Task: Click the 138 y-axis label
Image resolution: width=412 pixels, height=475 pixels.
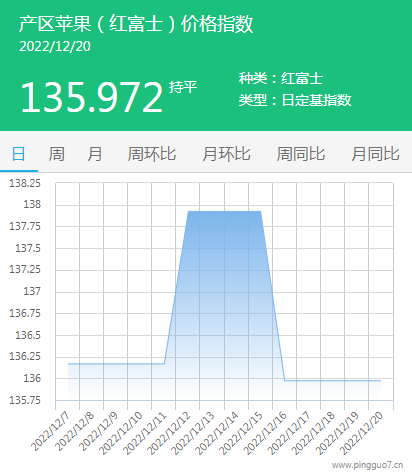Action: 32,204
